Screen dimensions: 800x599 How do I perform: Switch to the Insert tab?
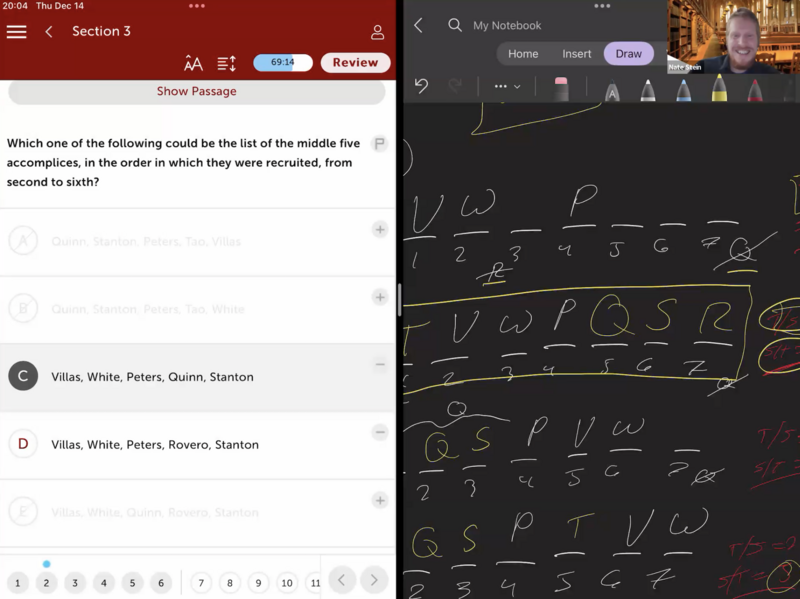pos(576,54)
